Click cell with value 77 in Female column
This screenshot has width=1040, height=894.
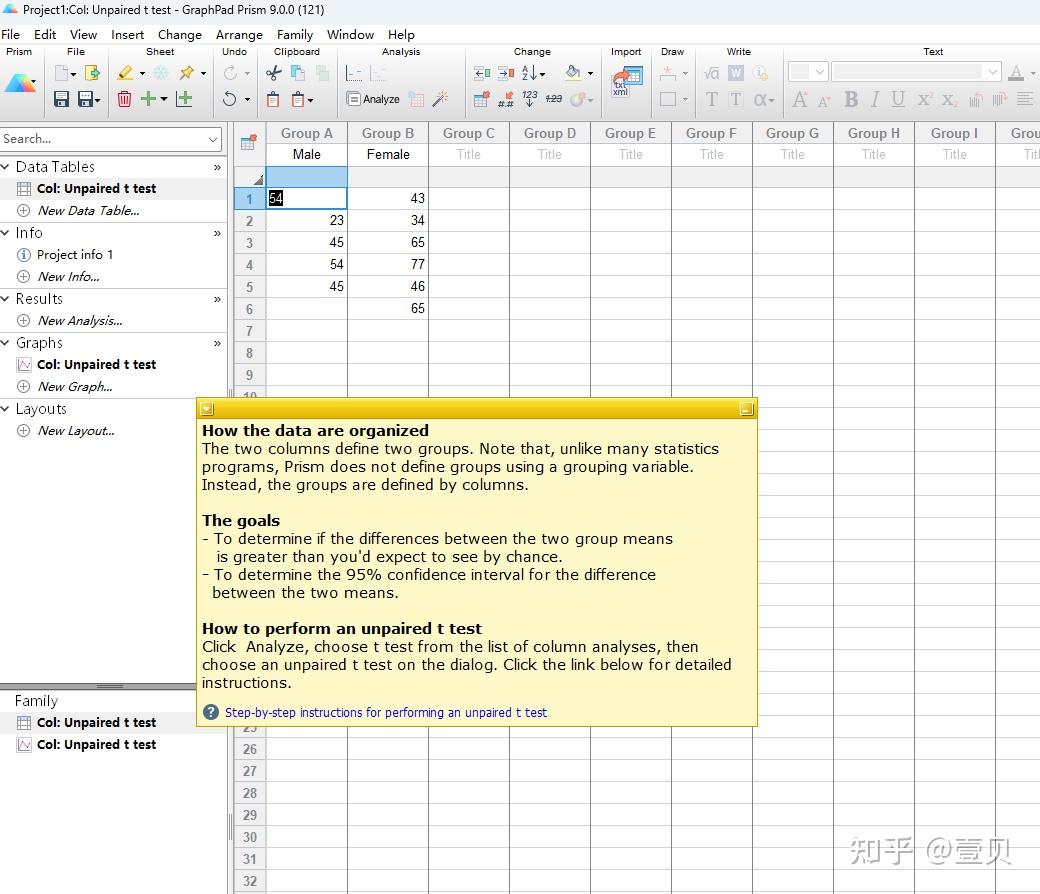coord(388,265)
